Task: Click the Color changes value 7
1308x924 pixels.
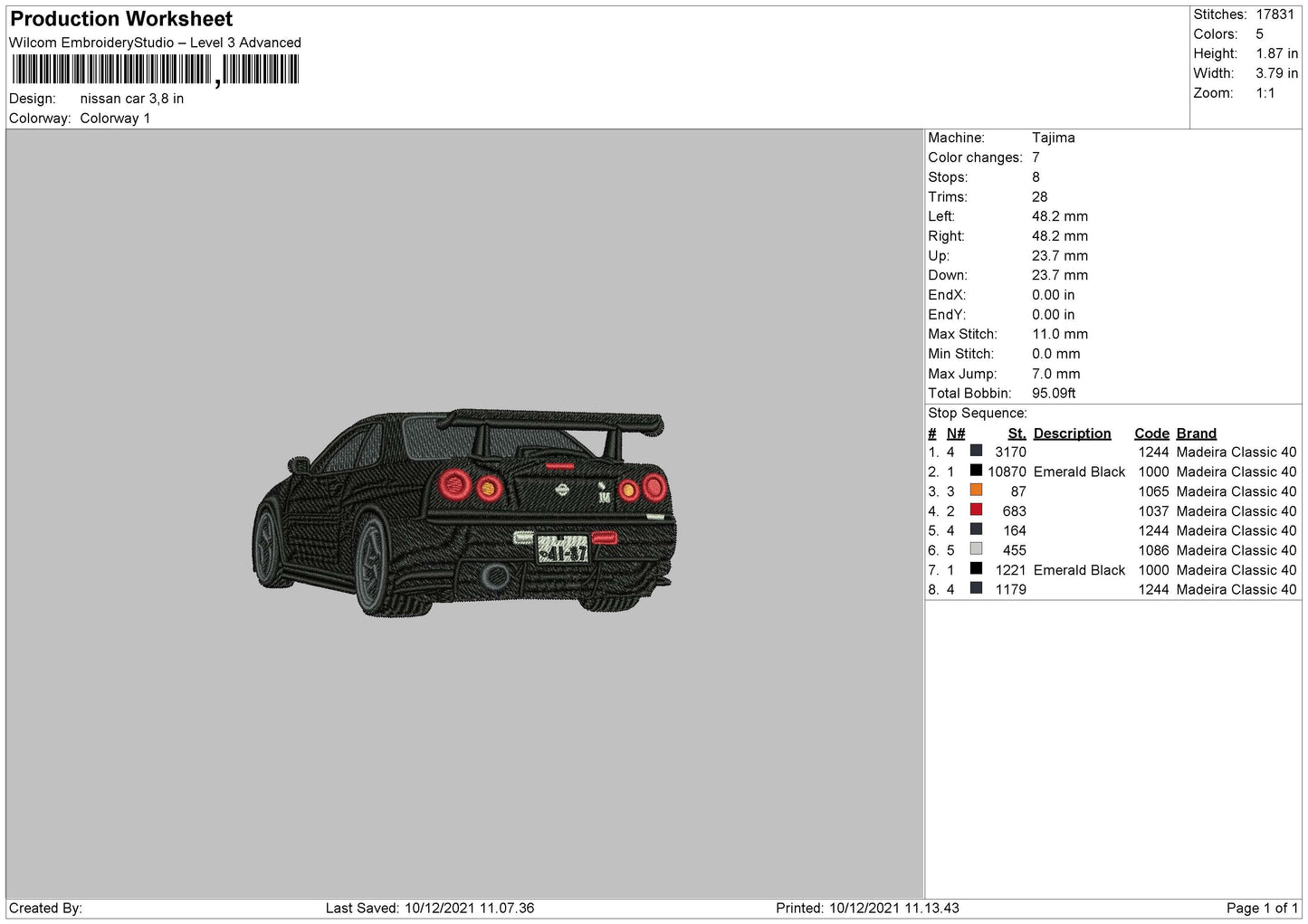Action: tap(1036, 157)
